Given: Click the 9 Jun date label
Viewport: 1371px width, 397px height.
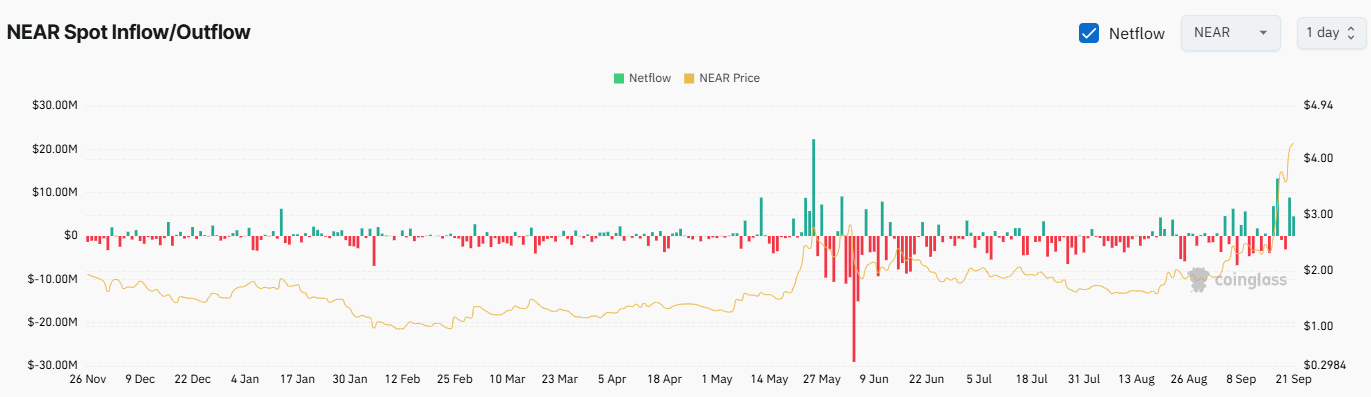Looking at the screenshot, I should coord(875,380).
